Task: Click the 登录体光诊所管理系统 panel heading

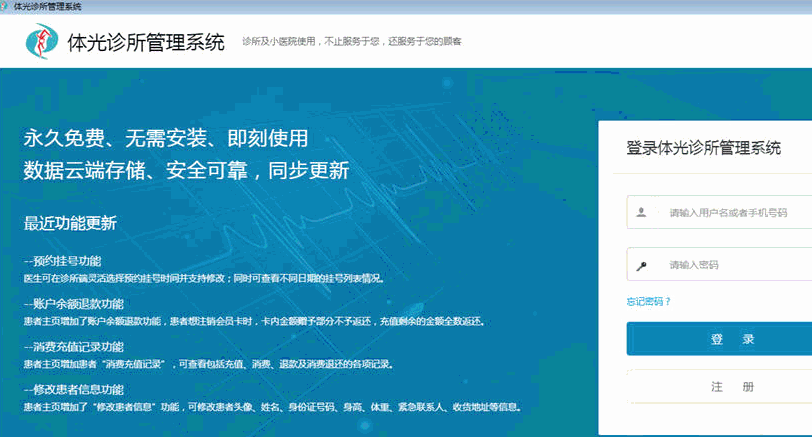Action: pyautogui.click(x=703, y=148)
